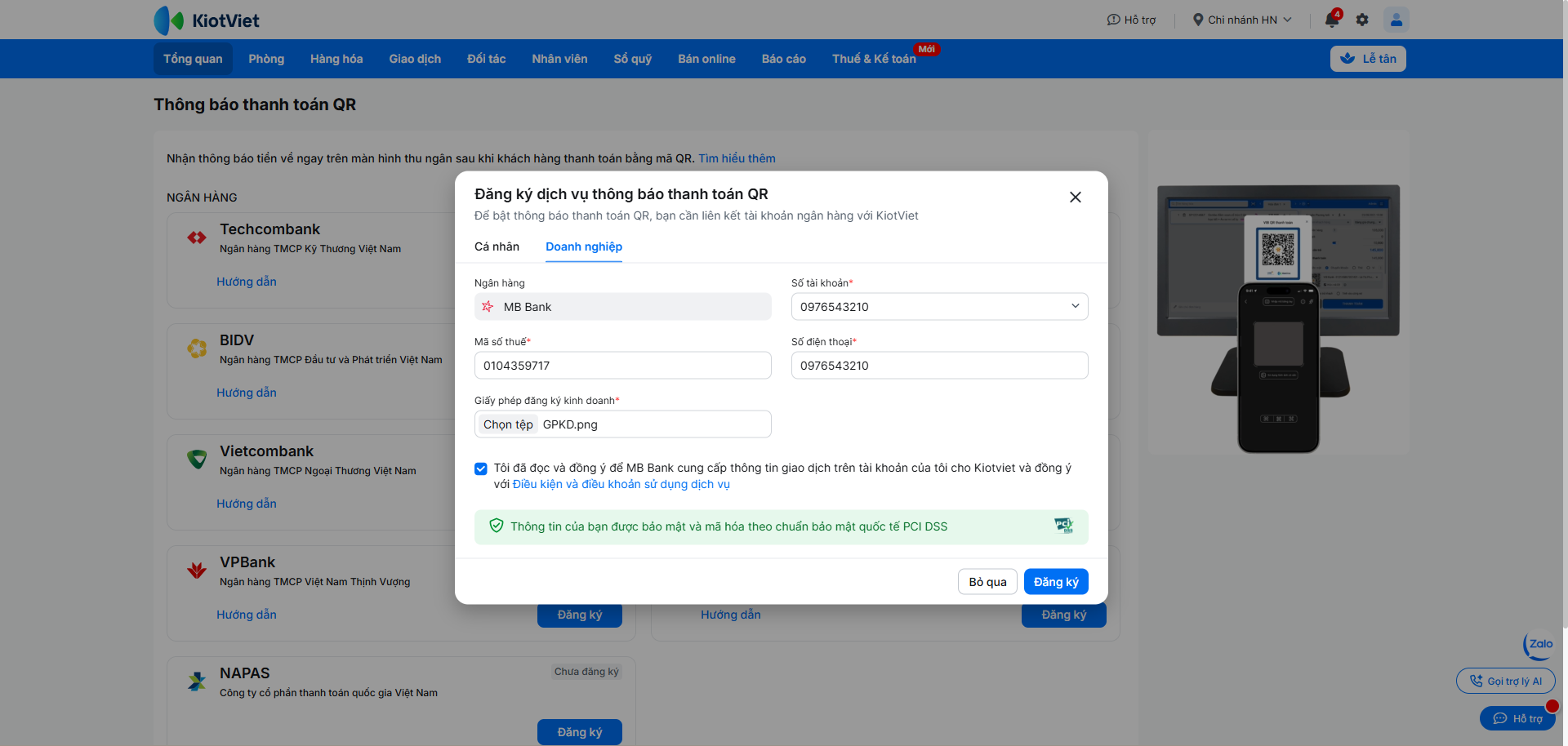Click the Bỏ qua button

[987, 582]
